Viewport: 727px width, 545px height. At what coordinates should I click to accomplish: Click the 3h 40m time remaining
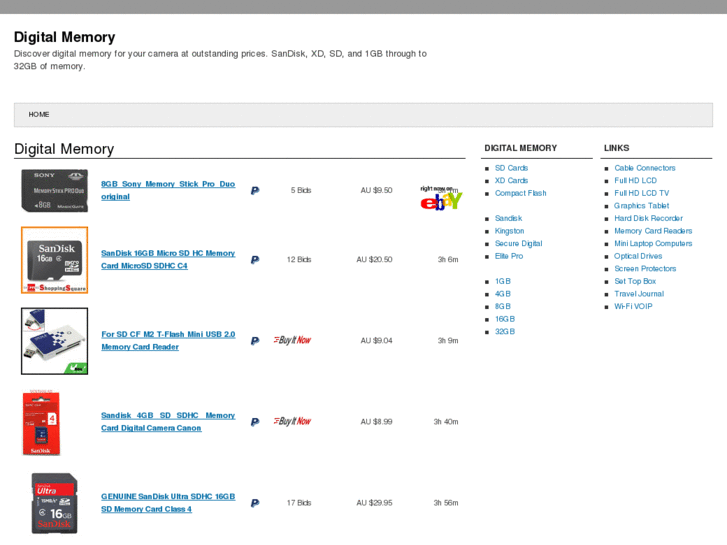446,422
